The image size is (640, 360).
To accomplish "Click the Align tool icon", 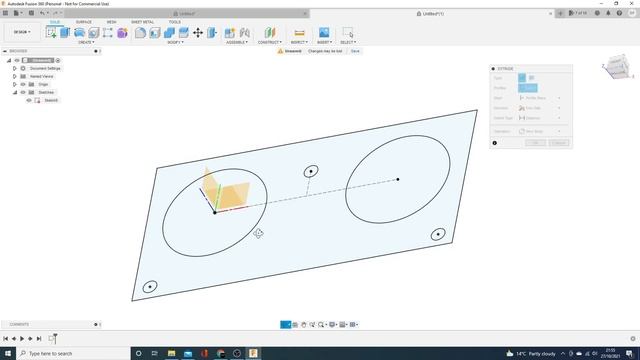I will pyautogui.click(x=212, y=32).
